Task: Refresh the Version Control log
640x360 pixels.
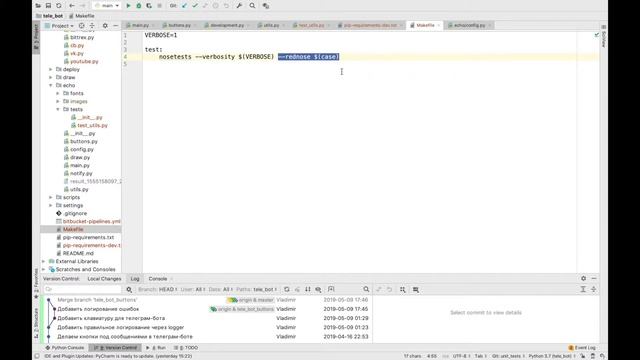Action: pyautogui.click(x=287, y=289)
